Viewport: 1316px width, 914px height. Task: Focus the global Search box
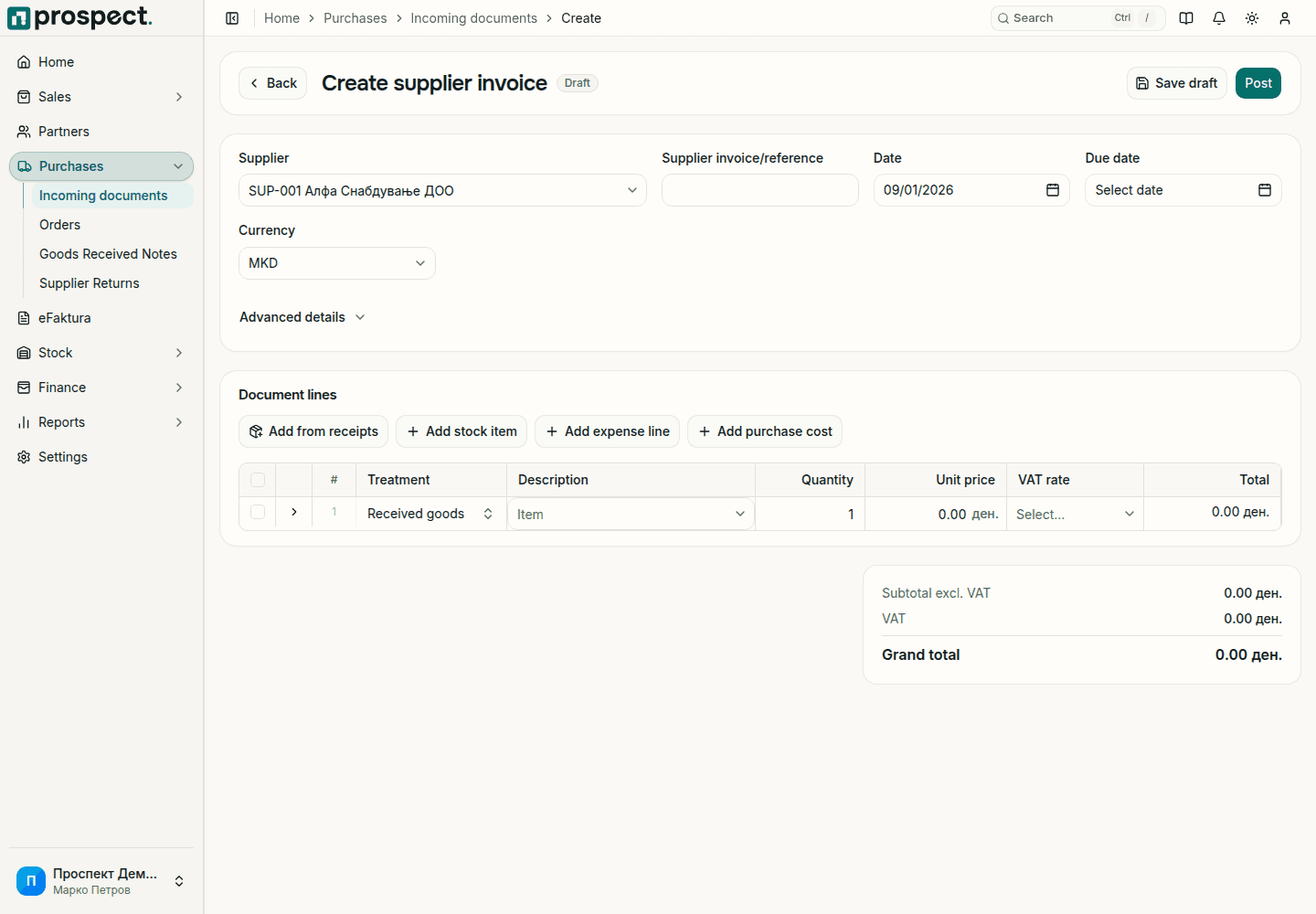(1078, 18)
